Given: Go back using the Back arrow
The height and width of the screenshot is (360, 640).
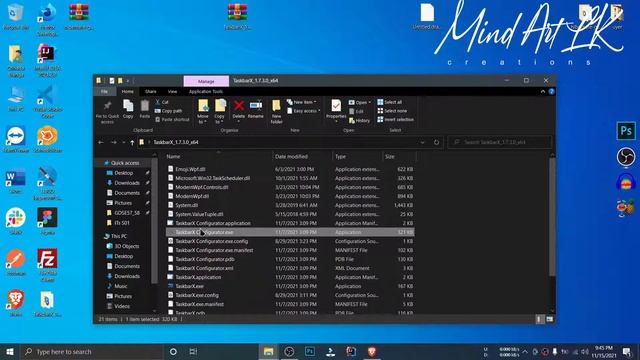Looking at the screenshot, I should tap(101, 142).
